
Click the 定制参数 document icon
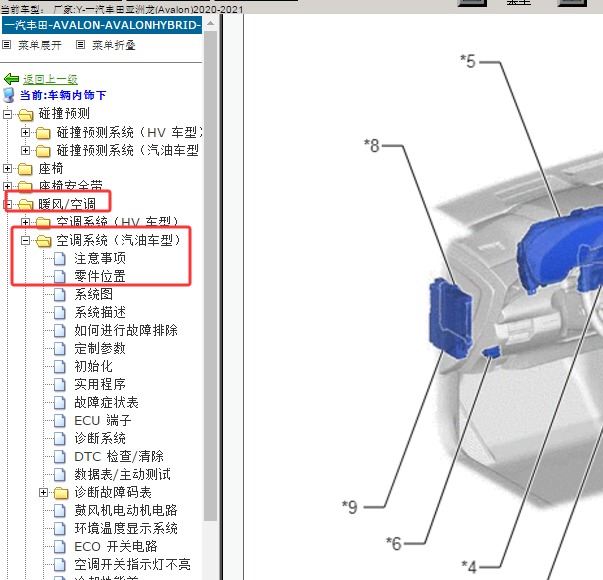click(60, 348)
